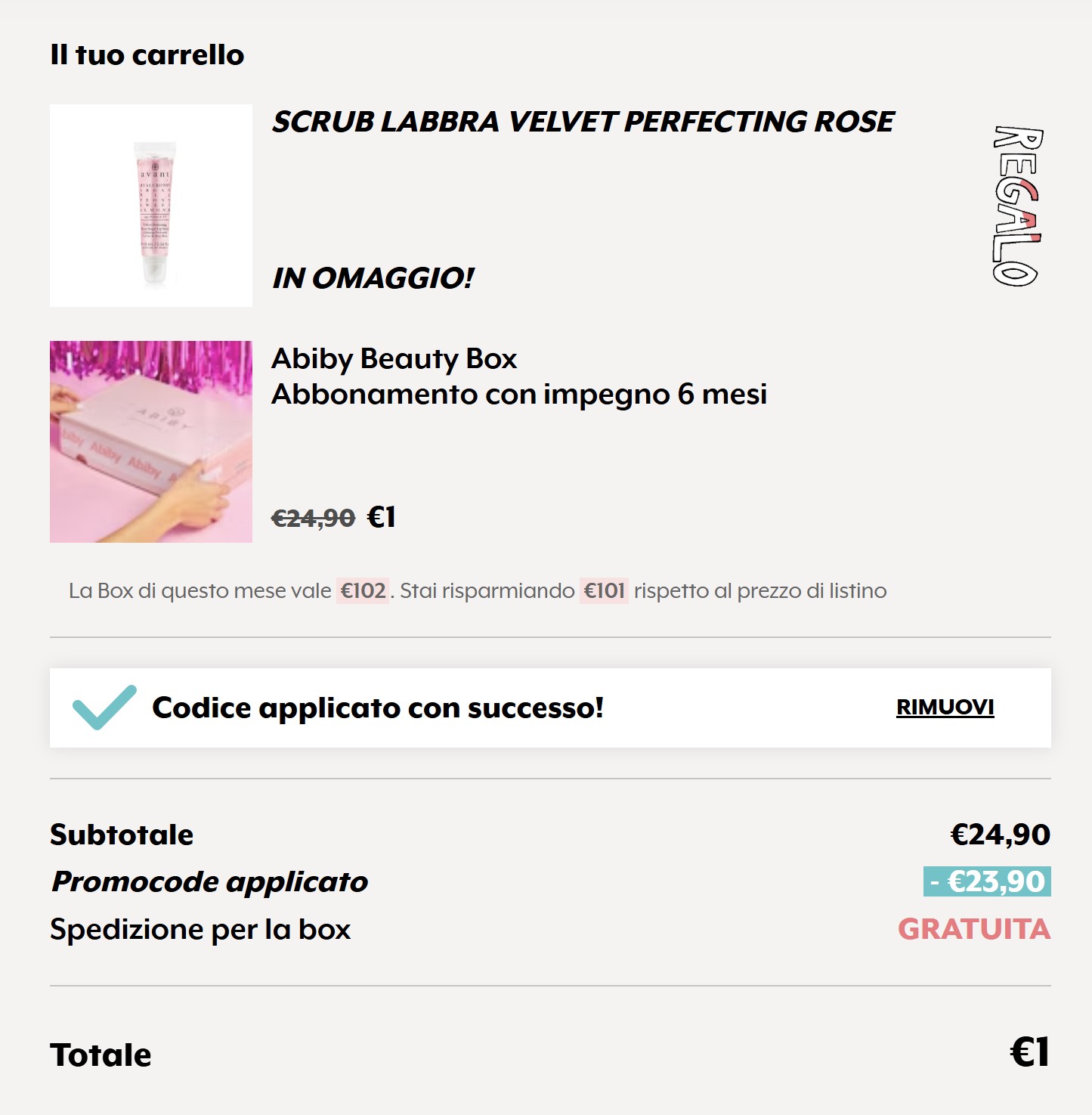
Task: Click the pink €102 box value badge
Action: pos(363,590)
